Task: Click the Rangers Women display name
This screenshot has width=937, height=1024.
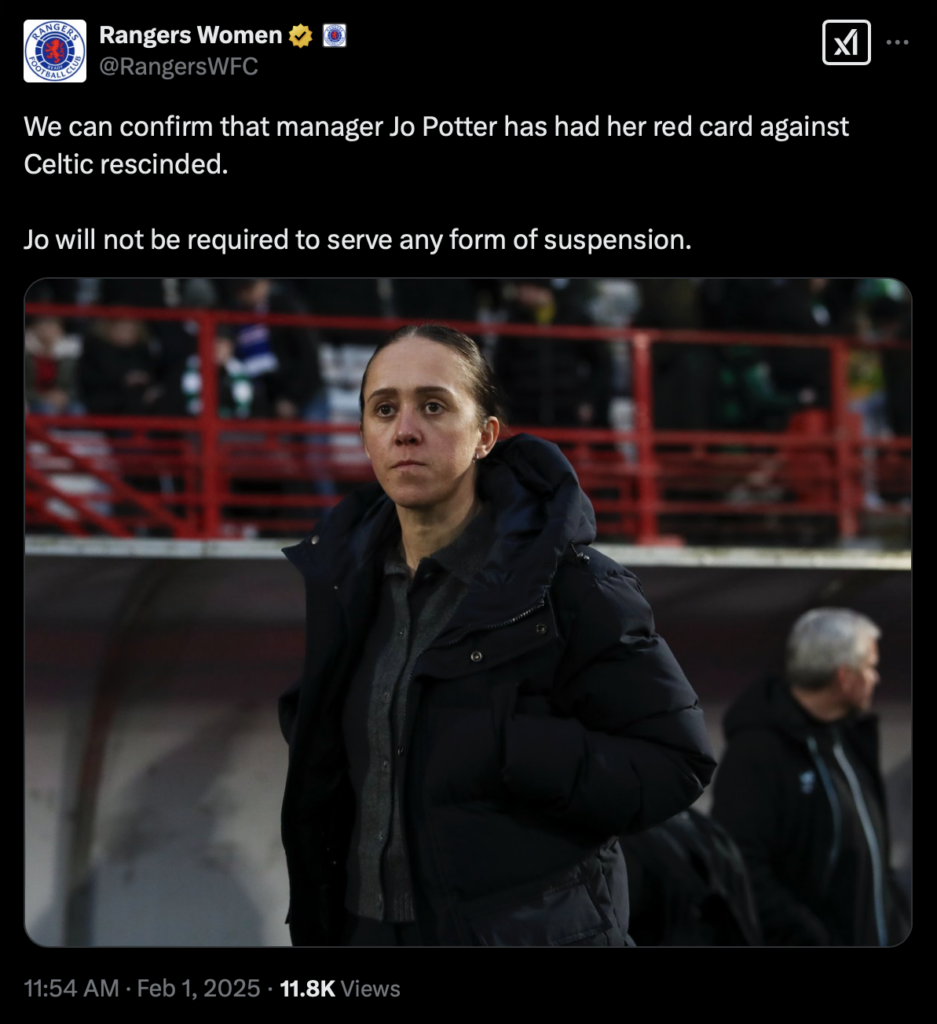Action: pyautogui.click(x=191, y=35)
